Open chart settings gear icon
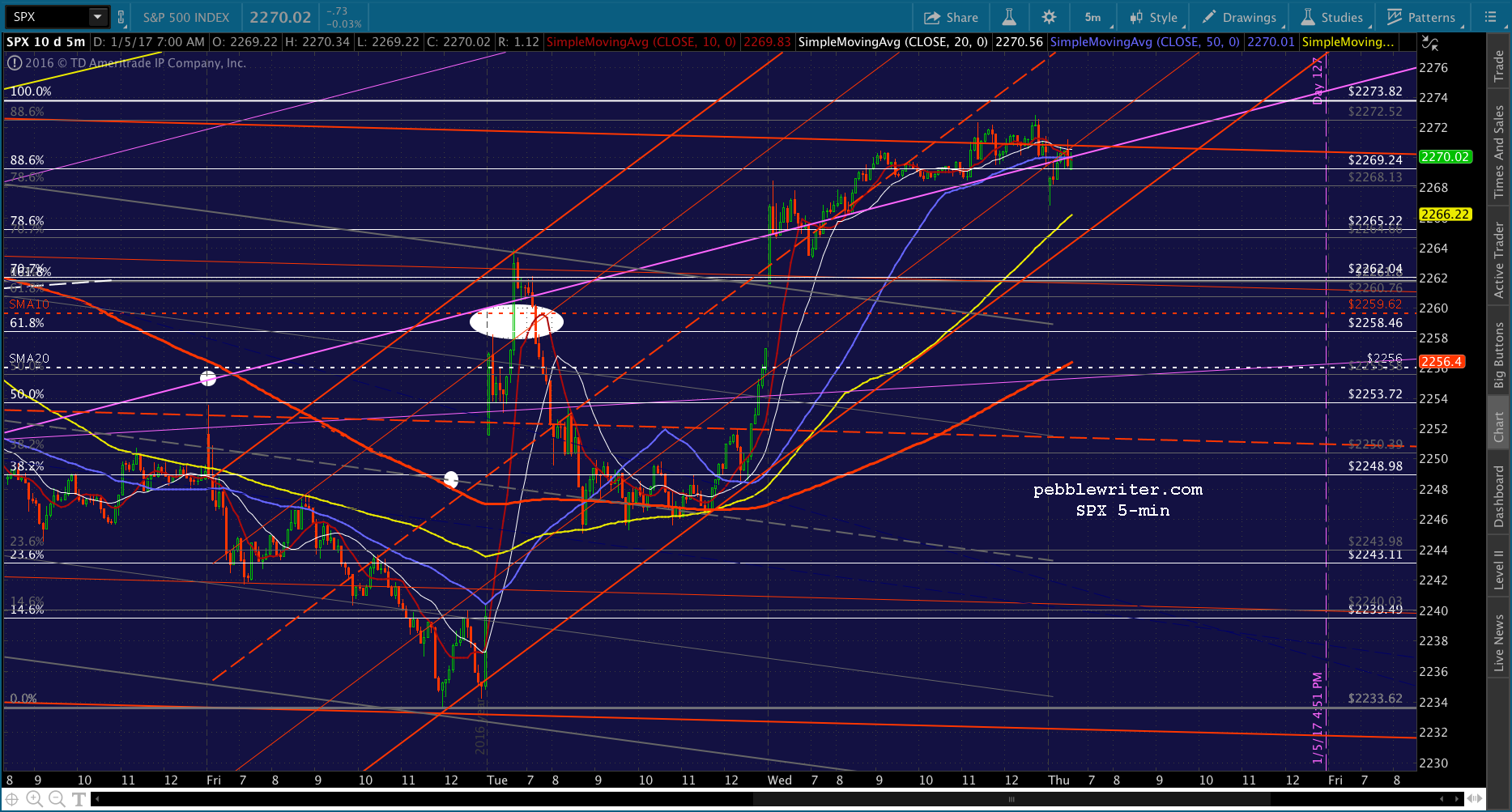Screen dimensions: 1512x812 1049,17
